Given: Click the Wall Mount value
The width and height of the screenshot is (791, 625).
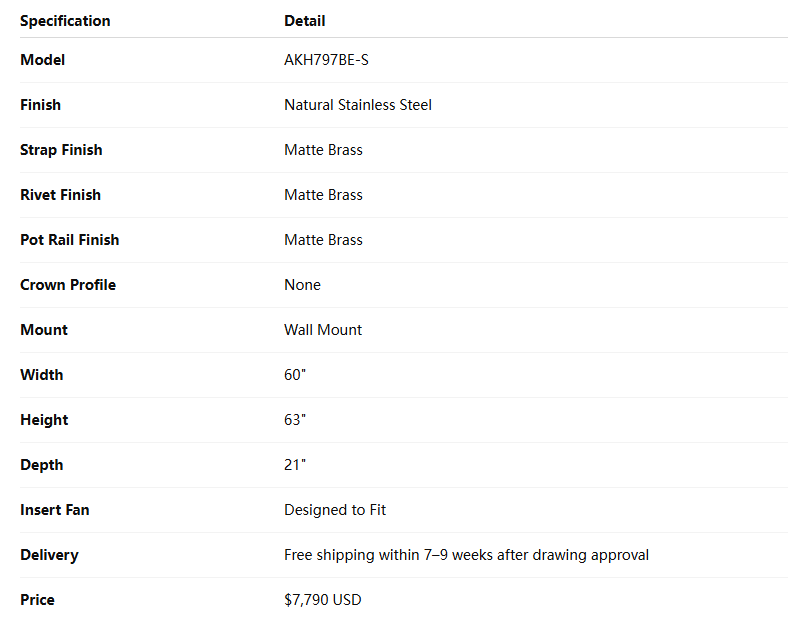Looking at the screenshot, I should click(x=323, y=330).
